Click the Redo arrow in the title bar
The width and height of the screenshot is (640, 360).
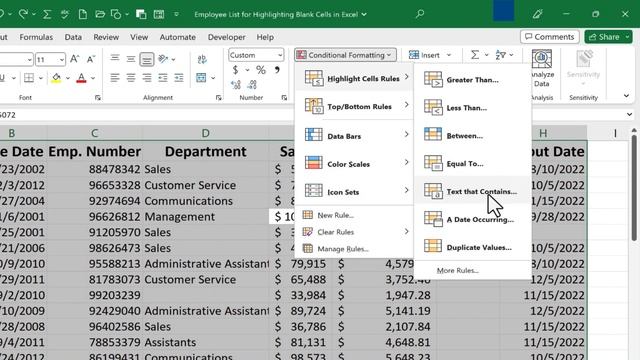coord(23,14)
